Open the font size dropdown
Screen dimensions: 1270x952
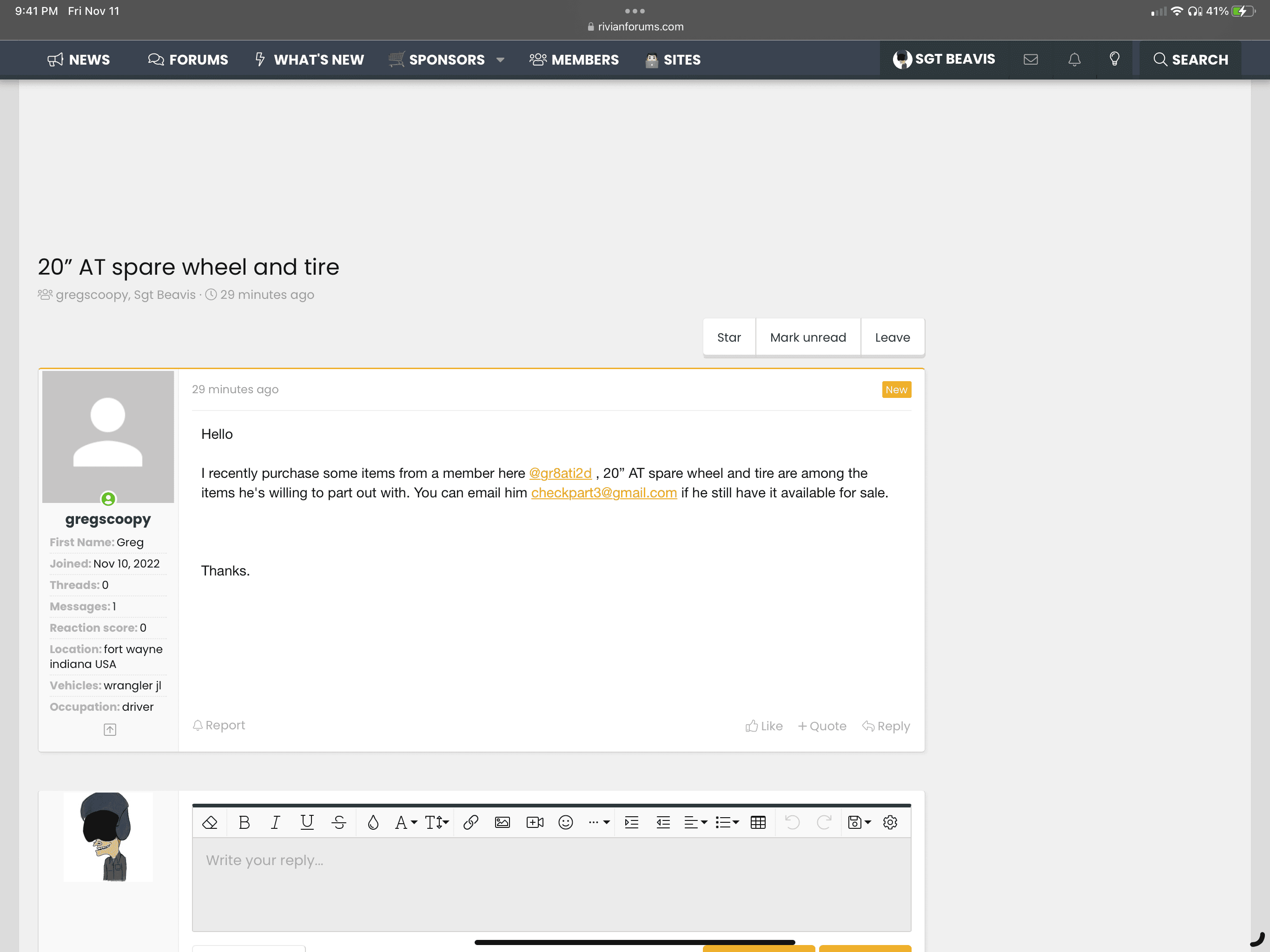point(437,822)
